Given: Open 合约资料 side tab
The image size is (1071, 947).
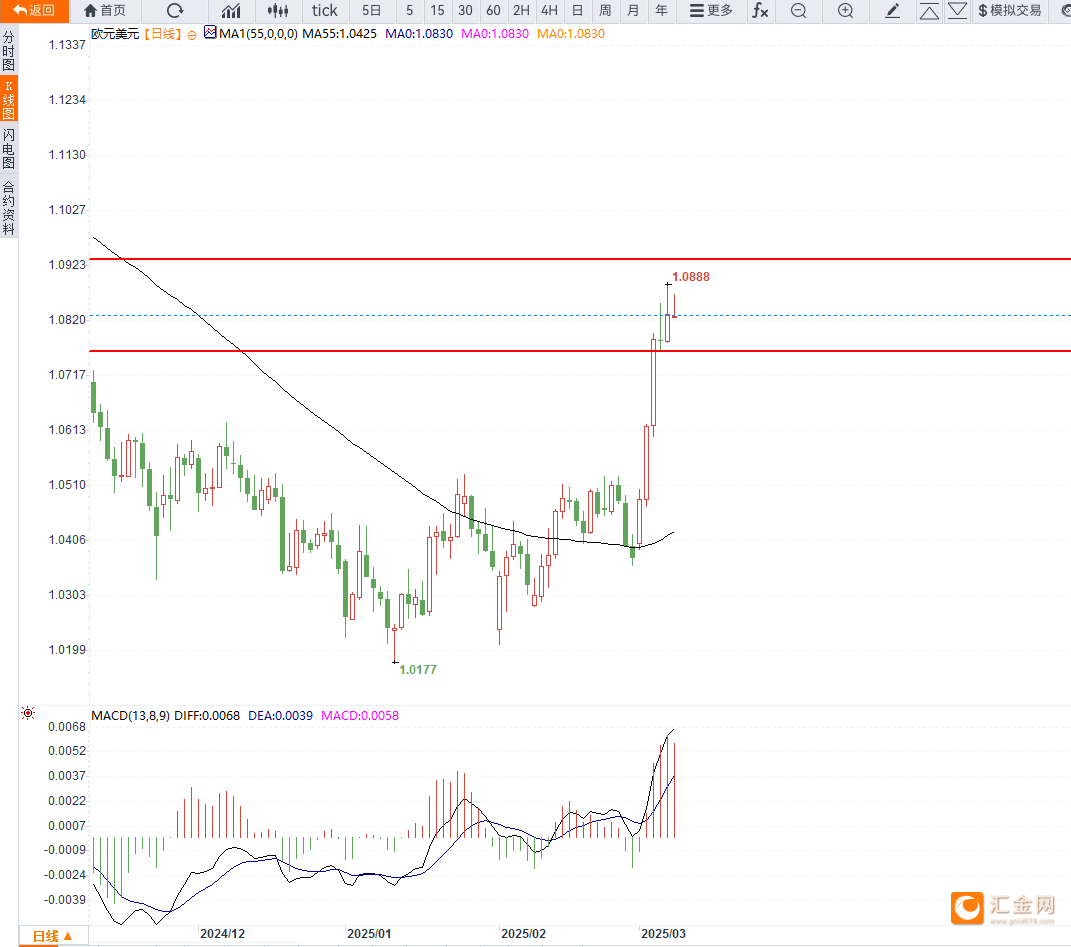Looking at the screenshot, I should tap(8, 208).
